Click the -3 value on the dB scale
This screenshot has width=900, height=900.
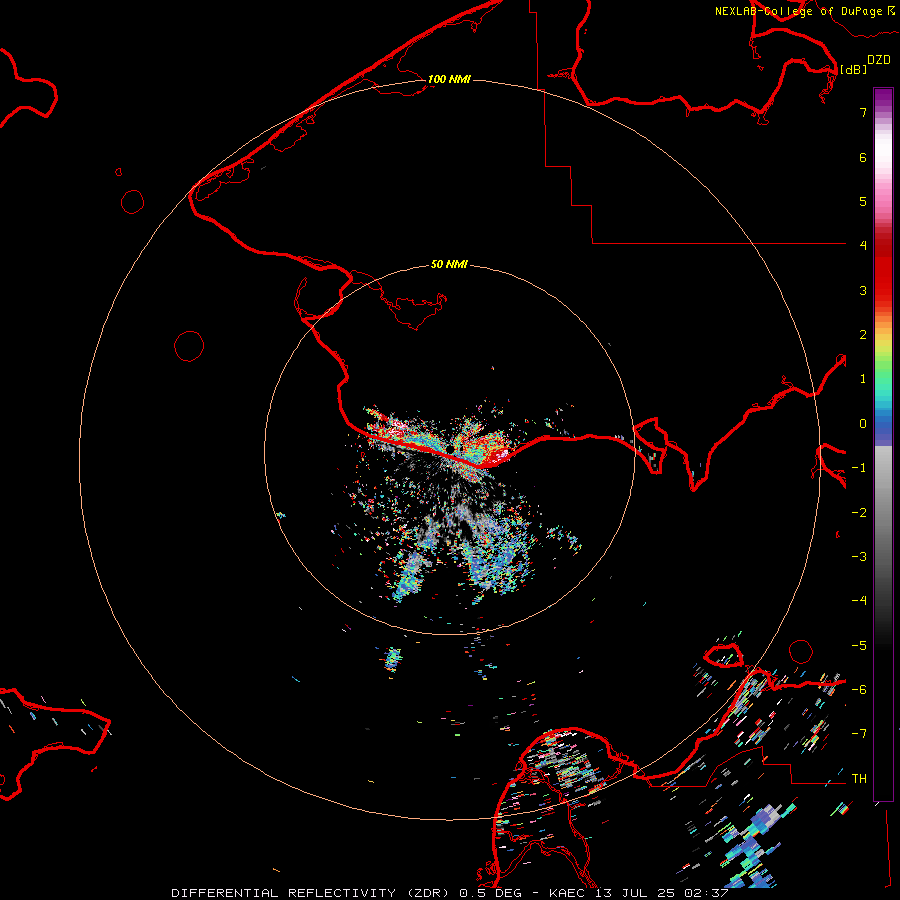[x=859, y=557]
